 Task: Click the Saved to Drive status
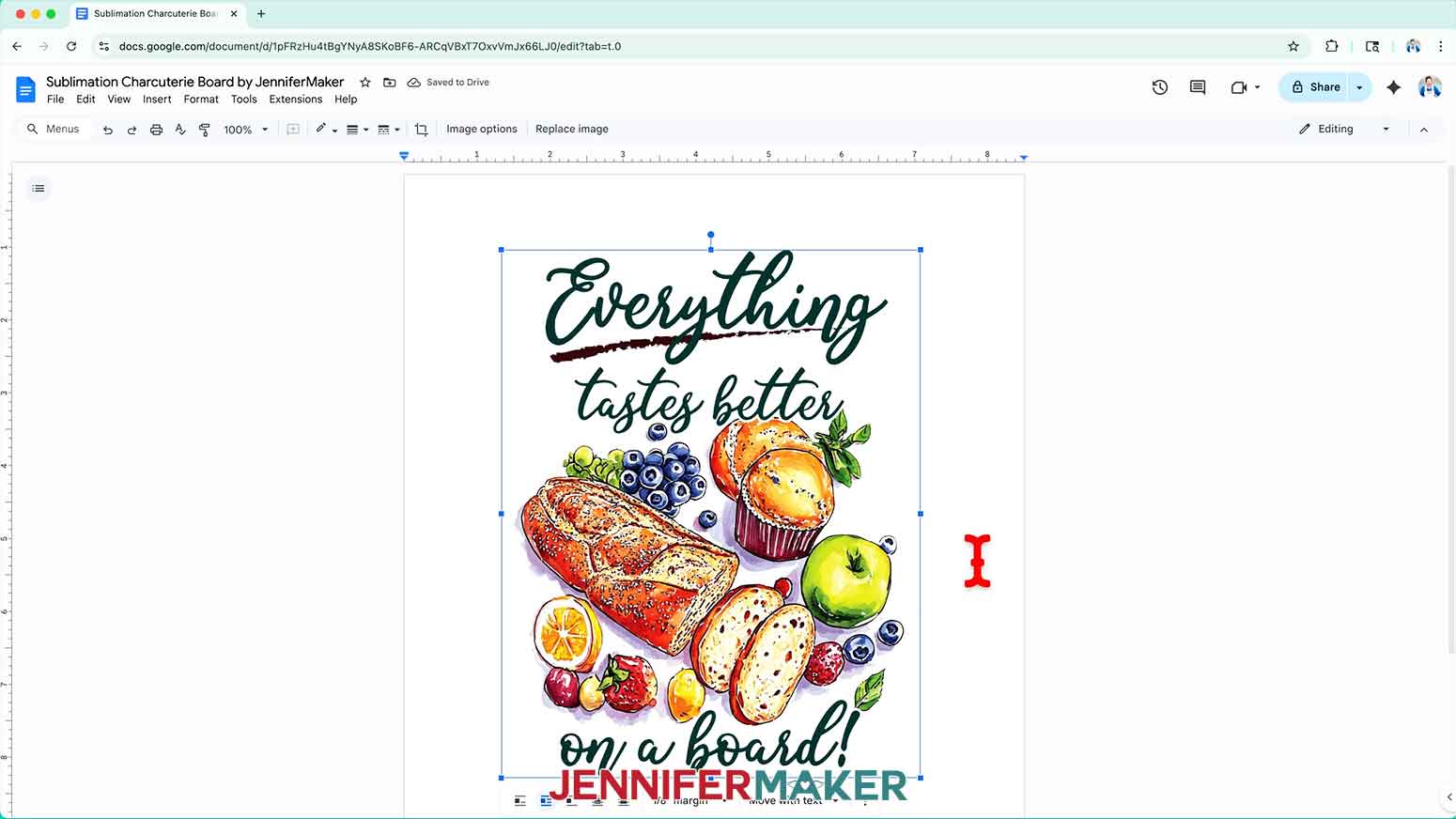449,83
